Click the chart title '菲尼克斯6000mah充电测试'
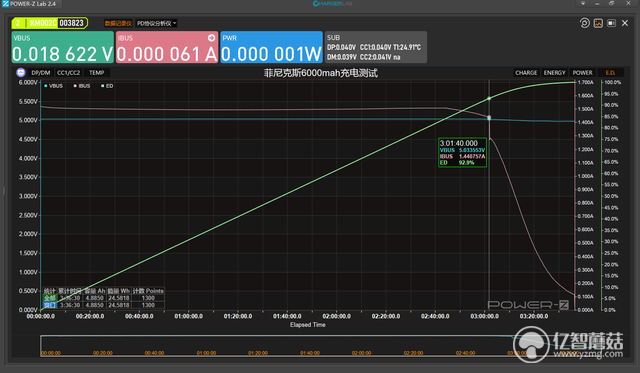This screenshot has width=640, height=373. tap(321, 73)
